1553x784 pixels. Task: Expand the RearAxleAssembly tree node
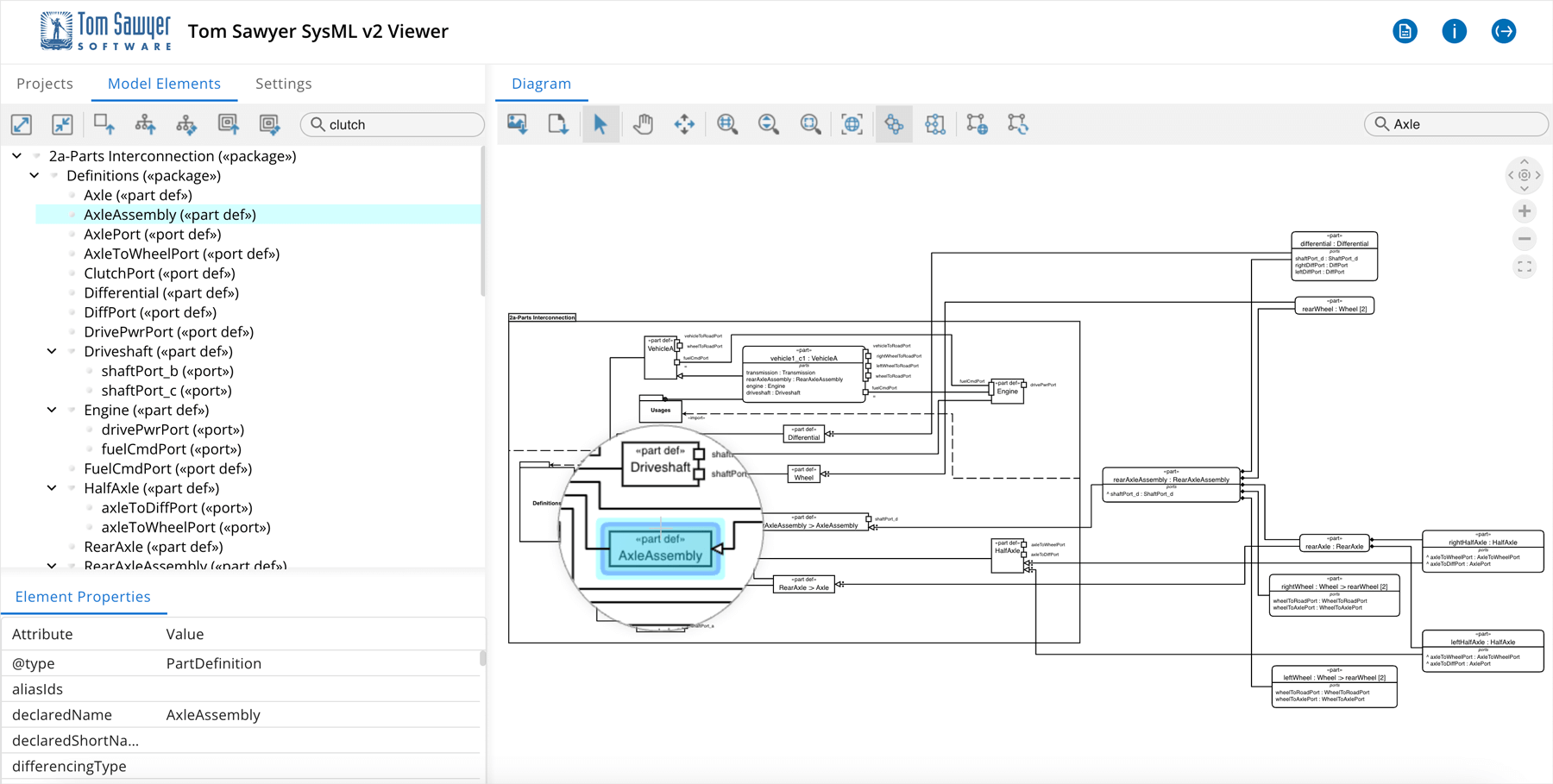(x=50, y=566)
